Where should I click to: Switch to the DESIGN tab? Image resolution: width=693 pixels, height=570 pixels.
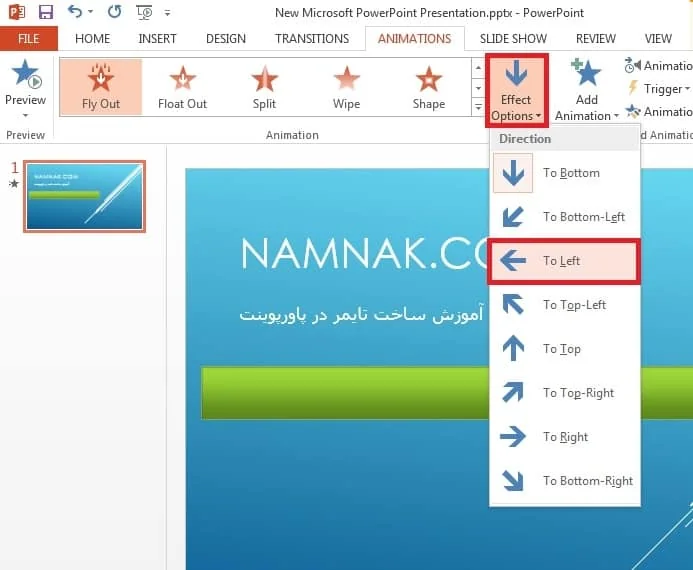point(226,39)
